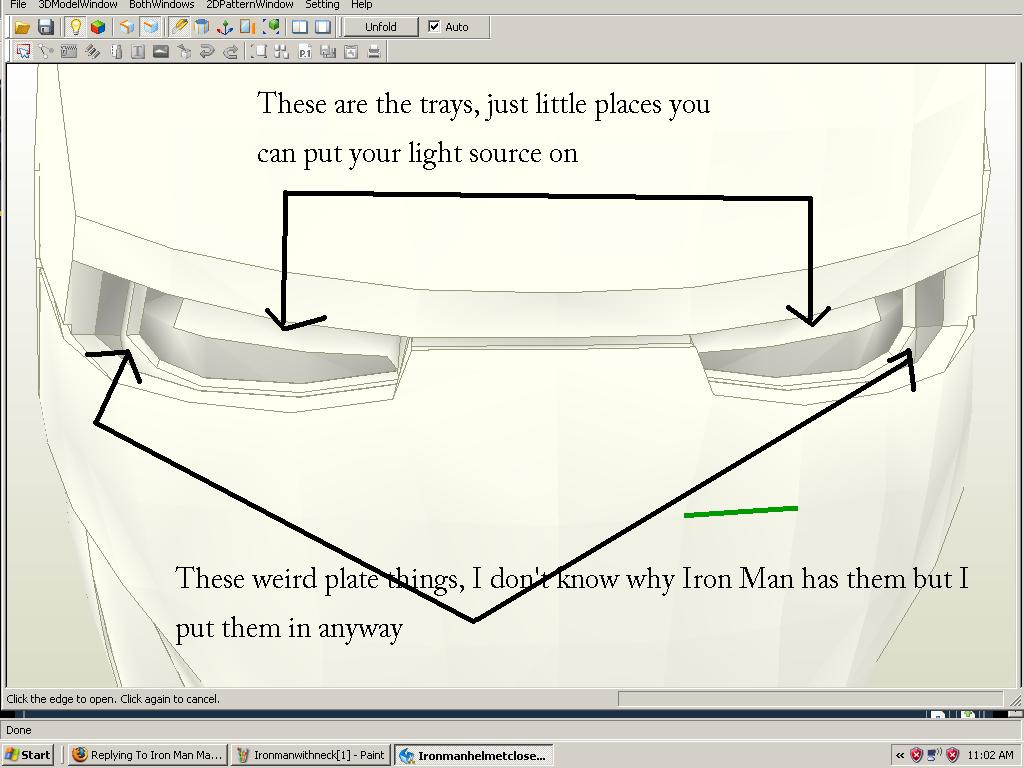Screen dimensions: 1024x768
Task: Click the two-pages part tool icon
Action: [116, 51]
